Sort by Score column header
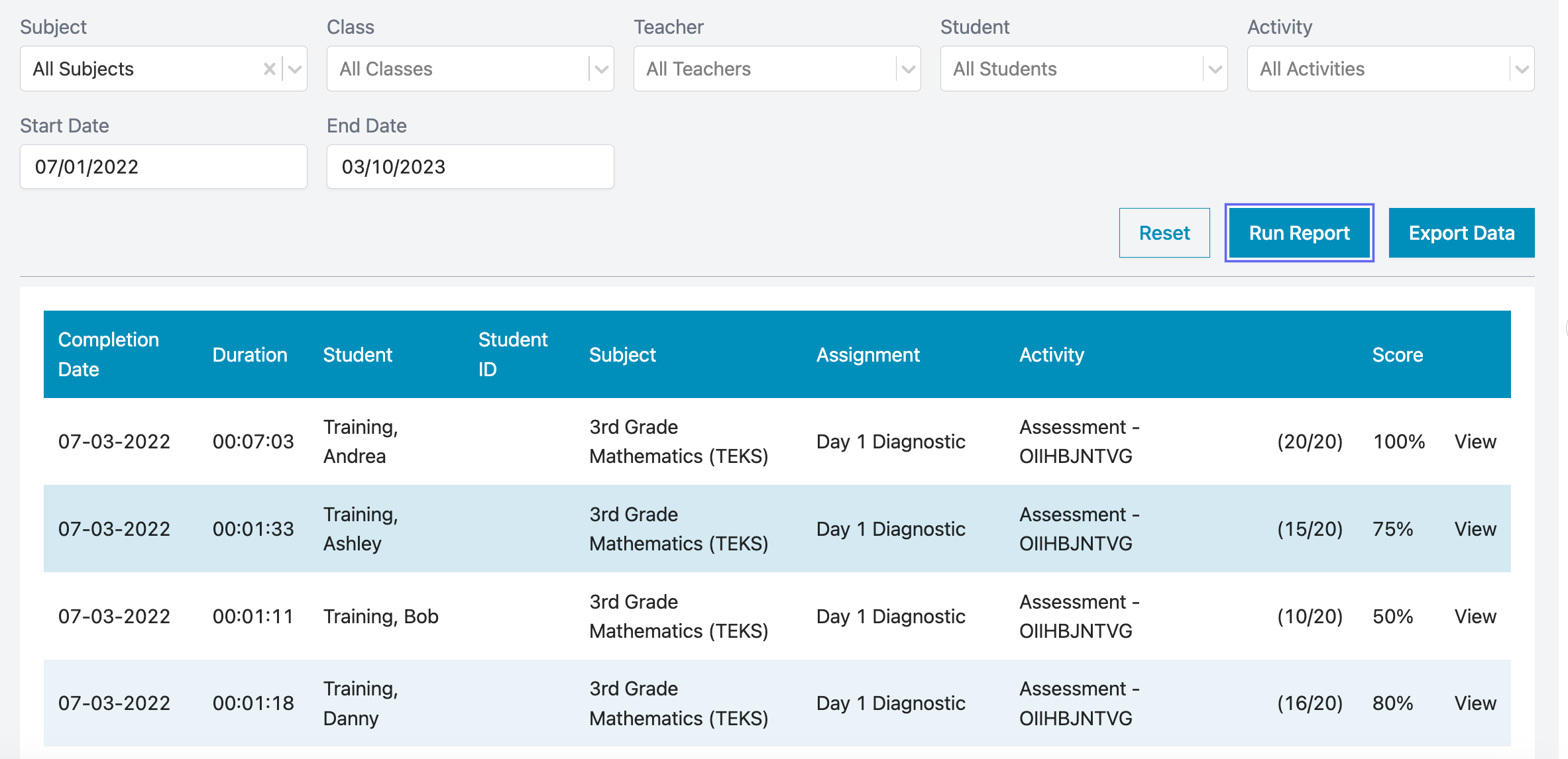 pos(1397,355)
